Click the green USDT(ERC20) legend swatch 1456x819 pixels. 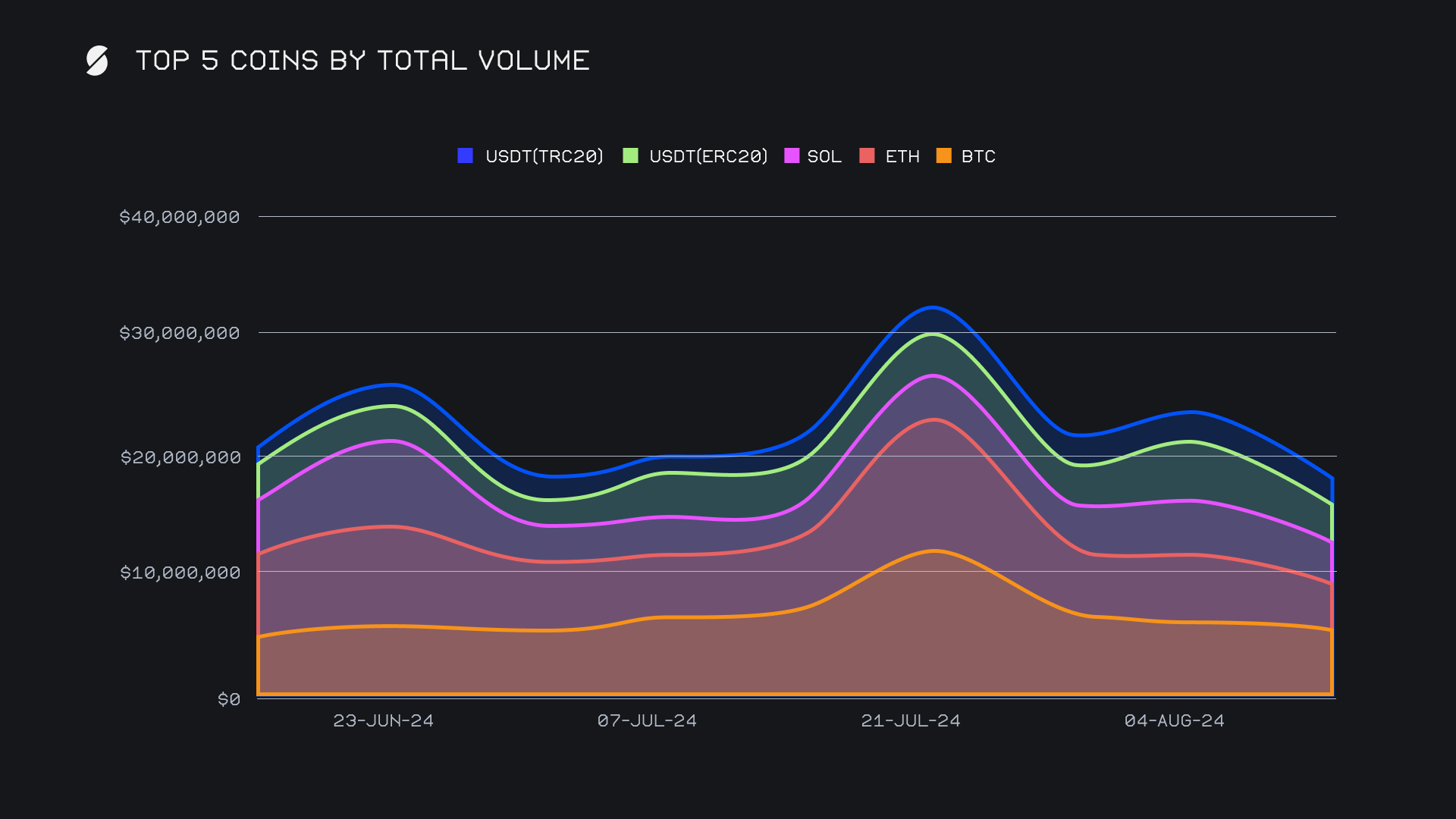[x=630, y=155]
